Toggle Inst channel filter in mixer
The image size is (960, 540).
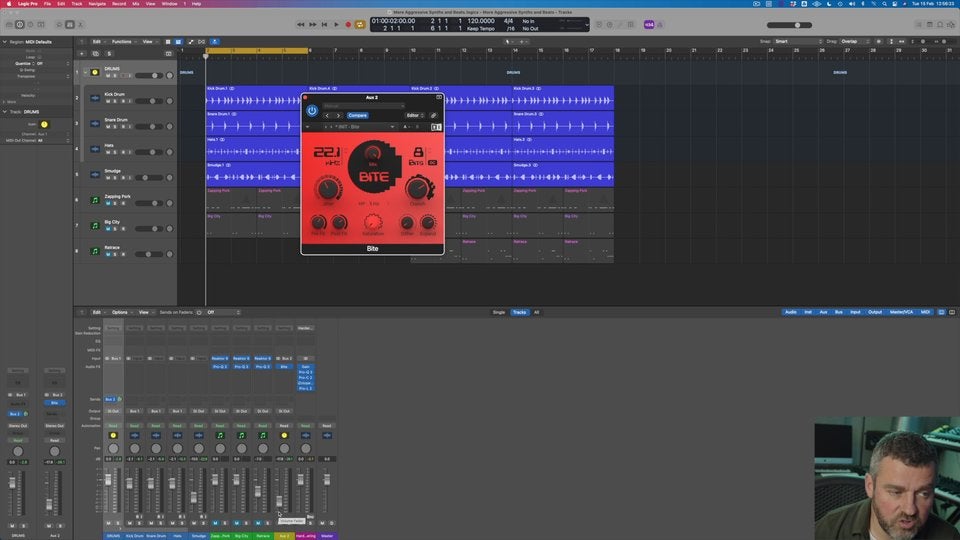point(808,312)
